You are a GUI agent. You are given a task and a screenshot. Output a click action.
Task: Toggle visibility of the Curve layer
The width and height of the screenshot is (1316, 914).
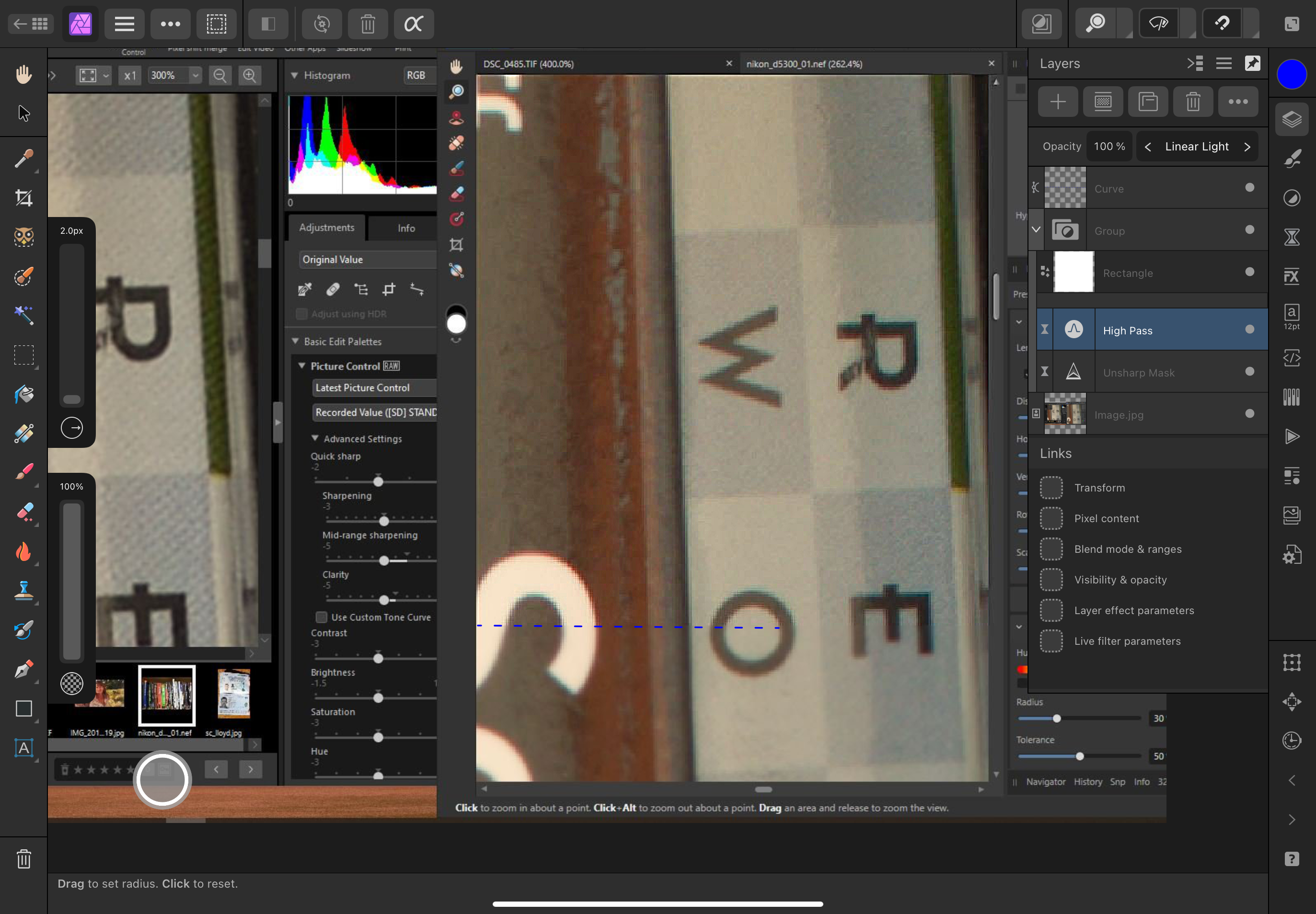point(1249,187)
